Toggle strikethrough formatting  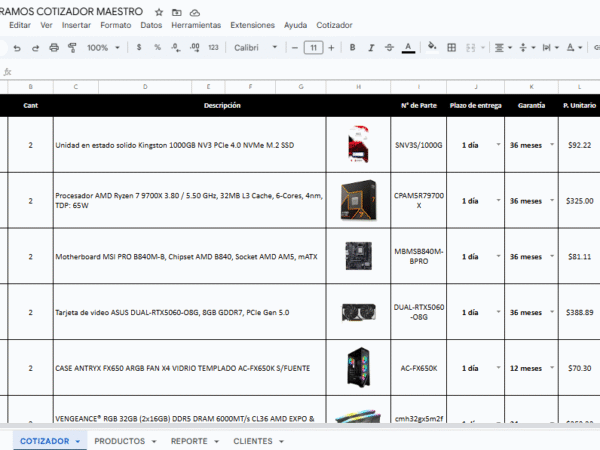point(388,47)
